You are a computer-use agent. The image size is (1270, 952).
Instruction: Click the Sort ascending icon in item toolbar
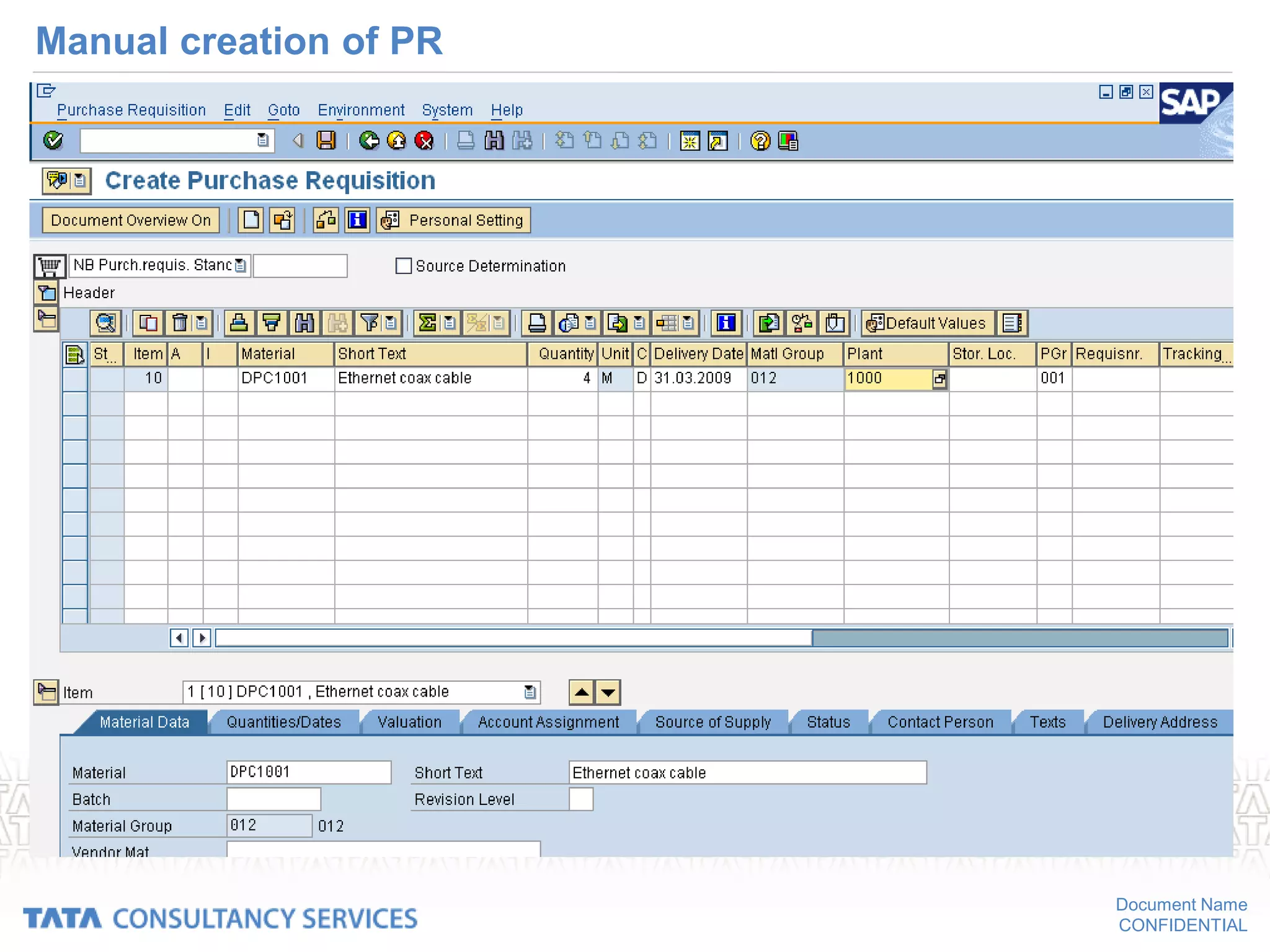[239, 323]
